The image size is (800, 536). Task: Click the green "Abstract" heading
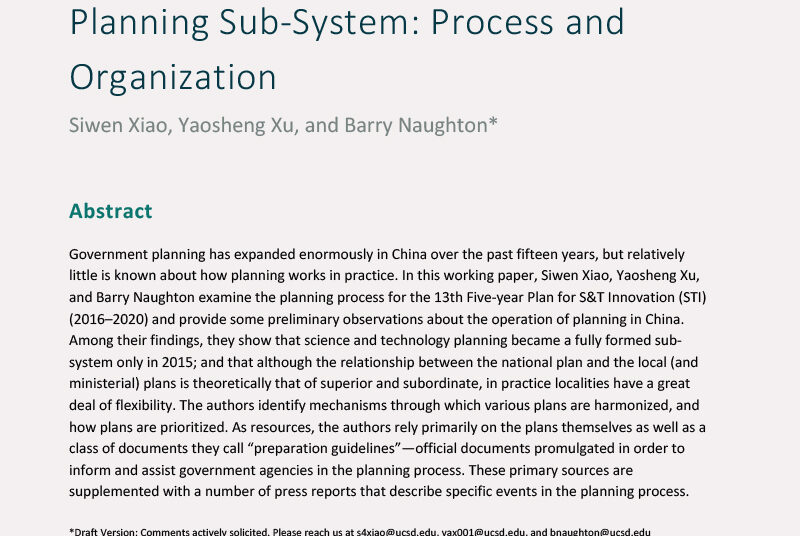point(111,211)
